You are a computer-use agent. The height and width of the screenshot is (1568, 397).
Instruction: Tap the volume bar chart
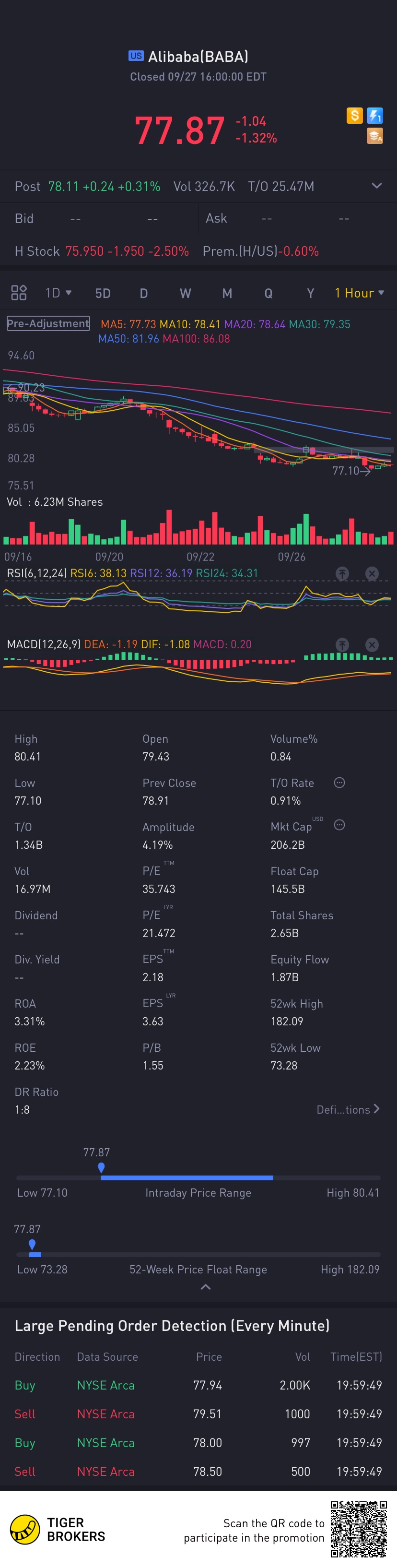coord(198,527)
